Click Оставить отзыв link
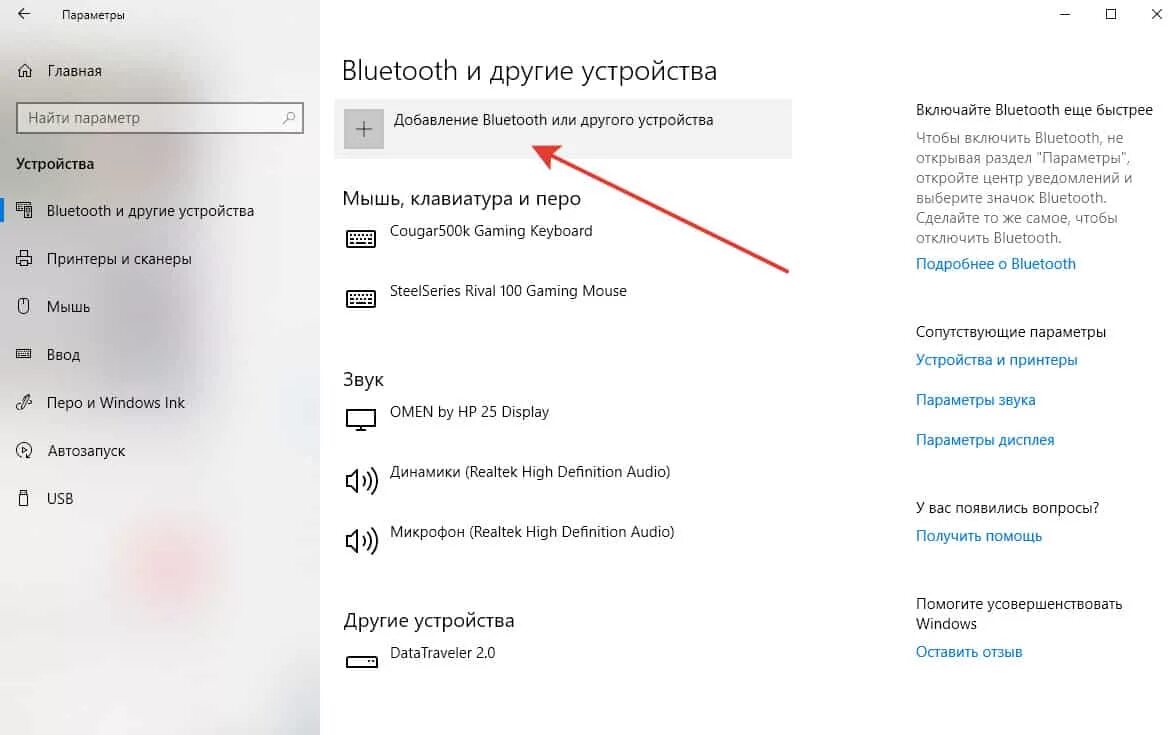The width and height of the screenshot is (1175, 735). [x=968, y=652]
